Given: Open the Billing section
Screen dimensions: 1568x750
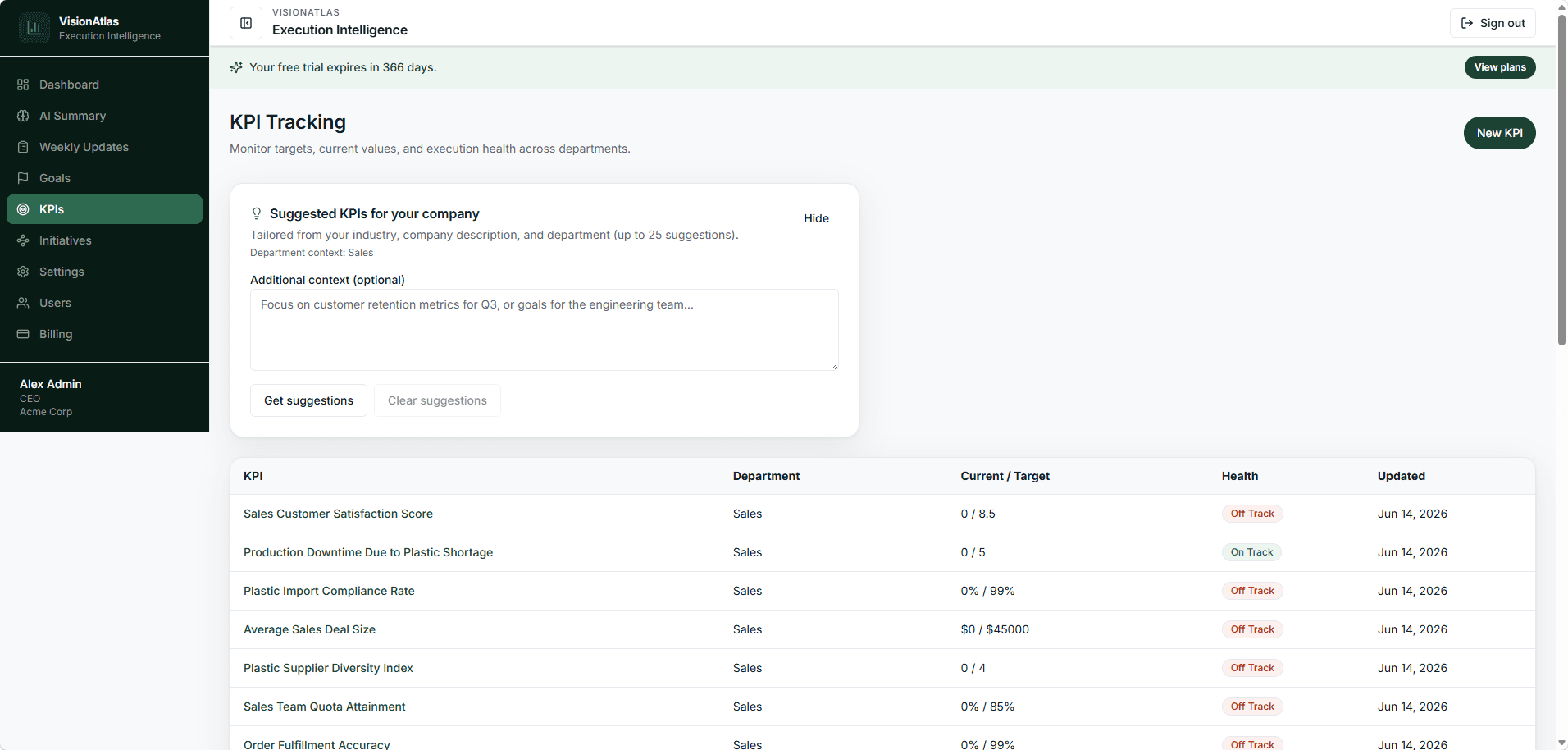Looking at the screenshot, I should tap(104, 334).
